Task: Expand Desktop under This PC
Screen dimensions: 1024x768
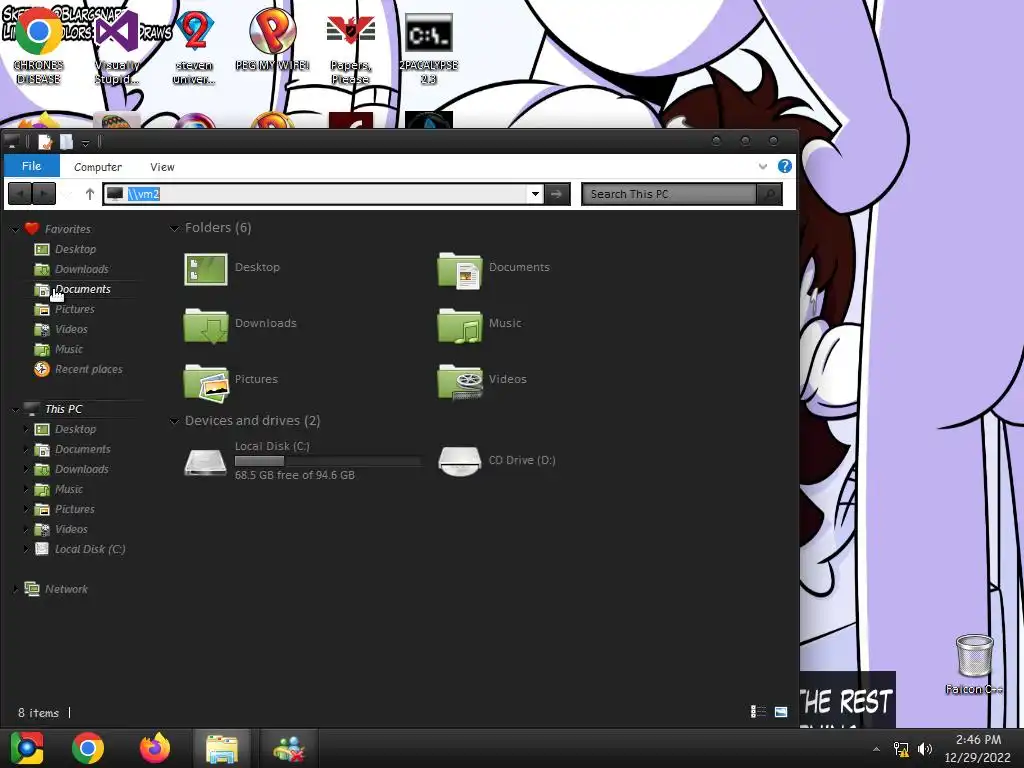Action: 25,429
